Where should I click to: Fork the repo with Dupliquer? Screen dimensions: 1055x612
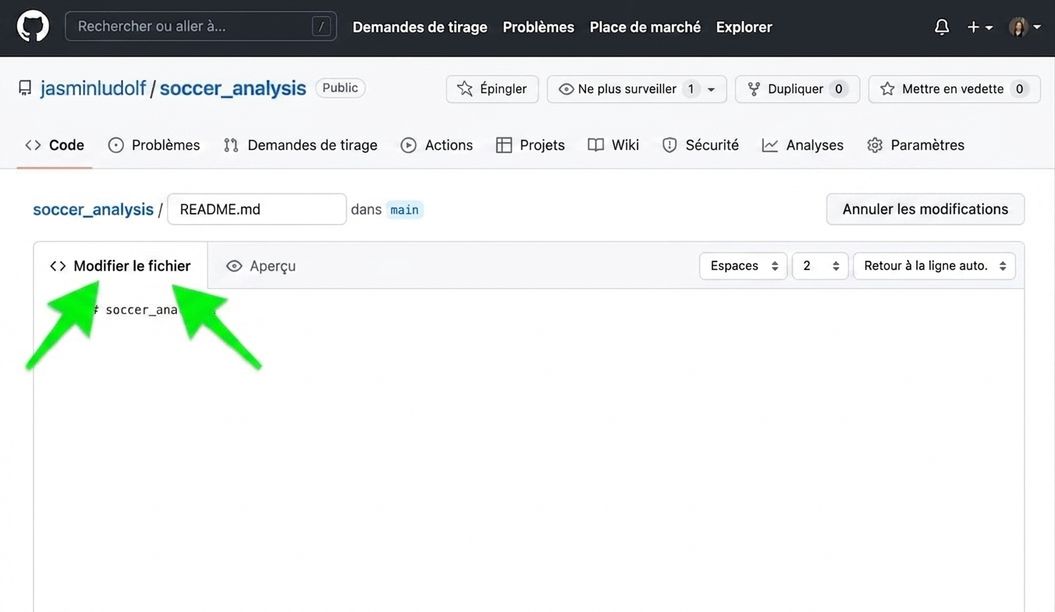click(x=797, y=89)
